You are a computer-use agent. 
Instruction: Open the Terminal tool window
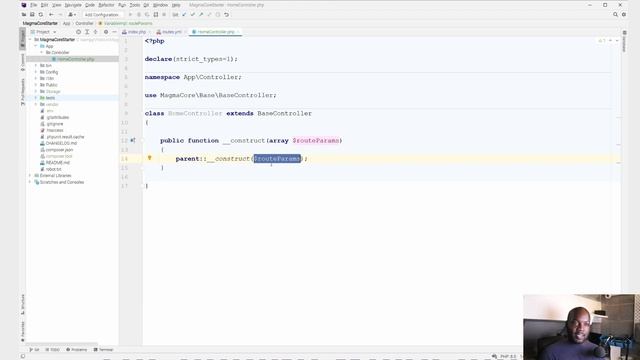click(103, 350)
